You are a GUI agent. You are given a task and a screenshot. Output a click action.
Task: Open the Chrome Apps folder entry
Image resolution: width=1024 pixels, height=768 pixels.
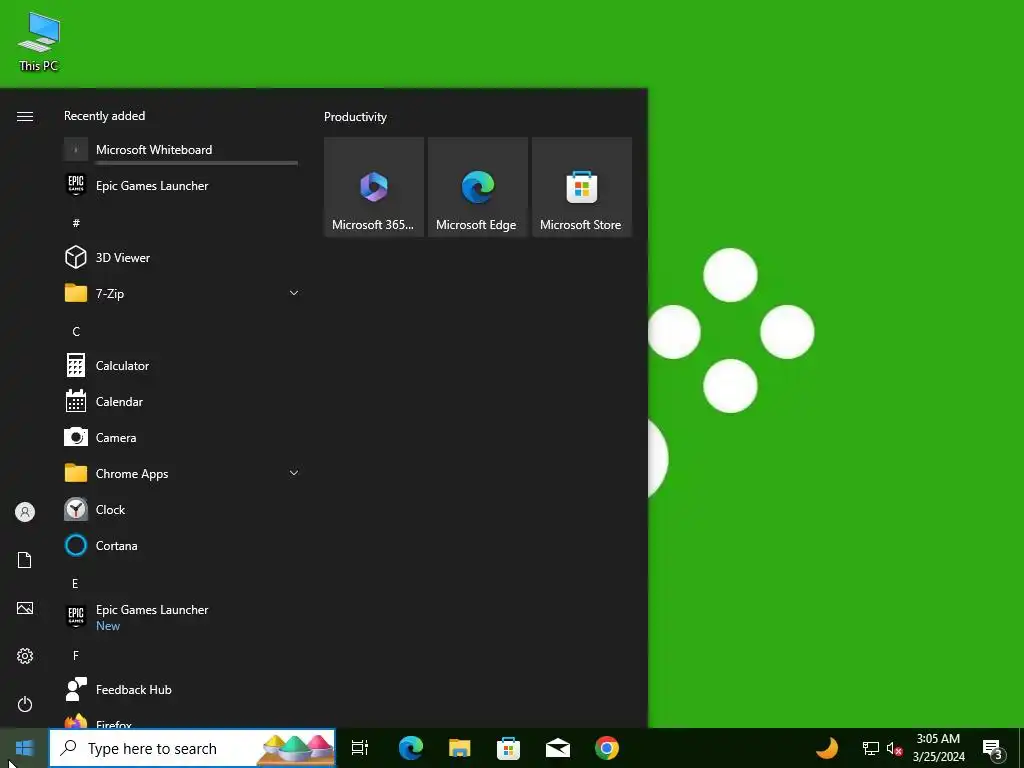click(180, 473)
